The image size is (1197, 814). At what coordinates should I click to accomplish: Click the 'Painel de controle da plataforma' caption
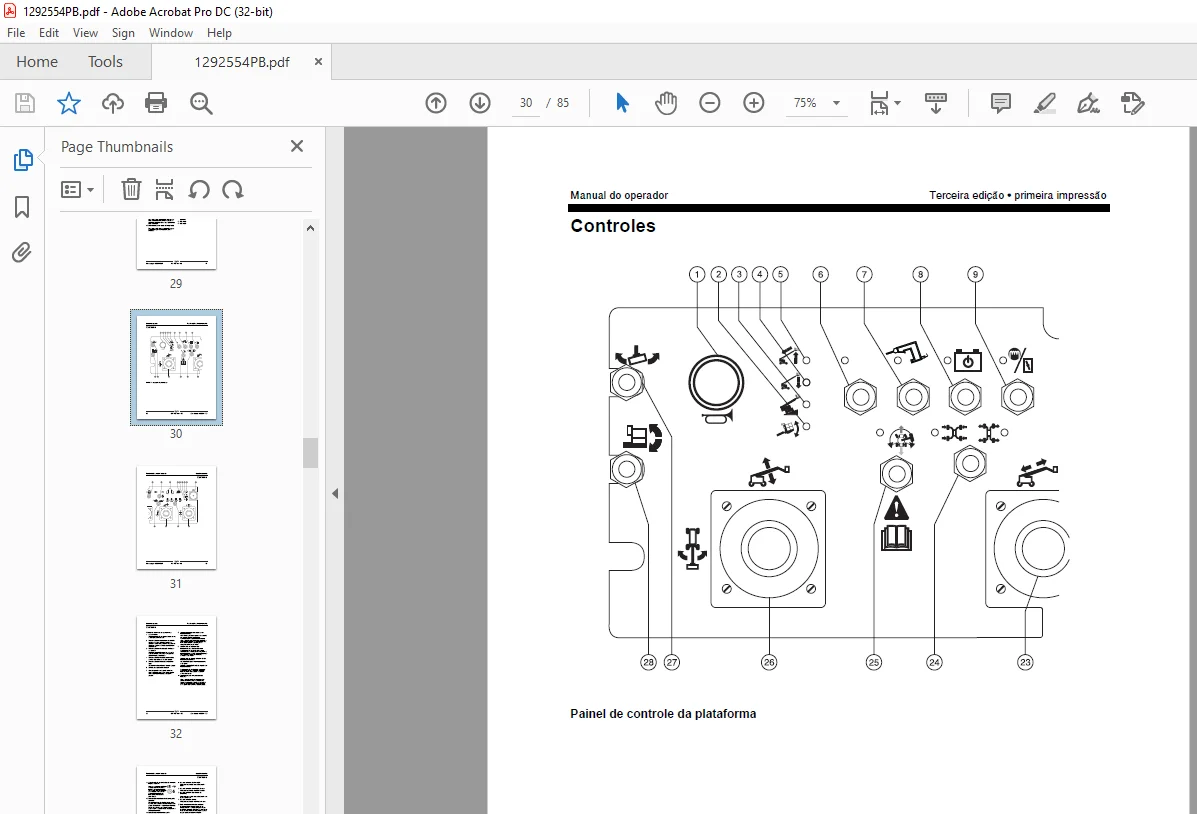(663, 714)
